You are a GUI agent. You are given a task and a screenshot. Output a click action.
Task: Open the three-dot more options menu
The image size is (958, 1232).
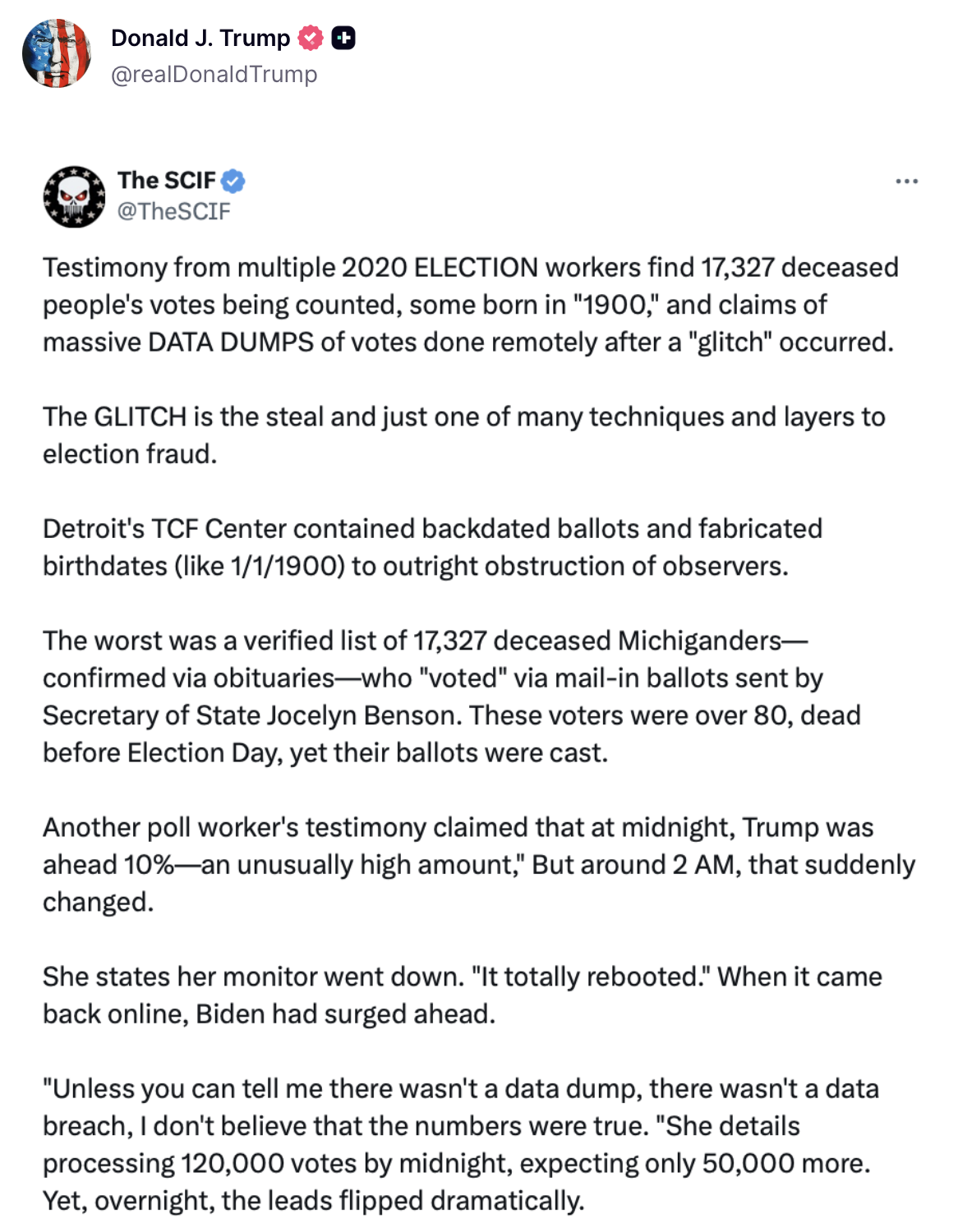[x=906, y=181]
